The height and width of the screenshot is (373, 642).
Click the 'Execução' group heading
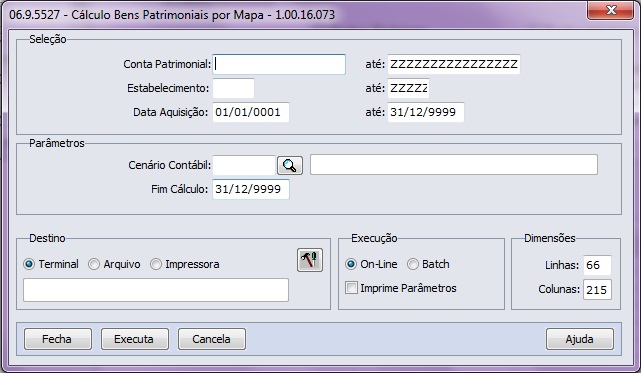coord(374,238)
